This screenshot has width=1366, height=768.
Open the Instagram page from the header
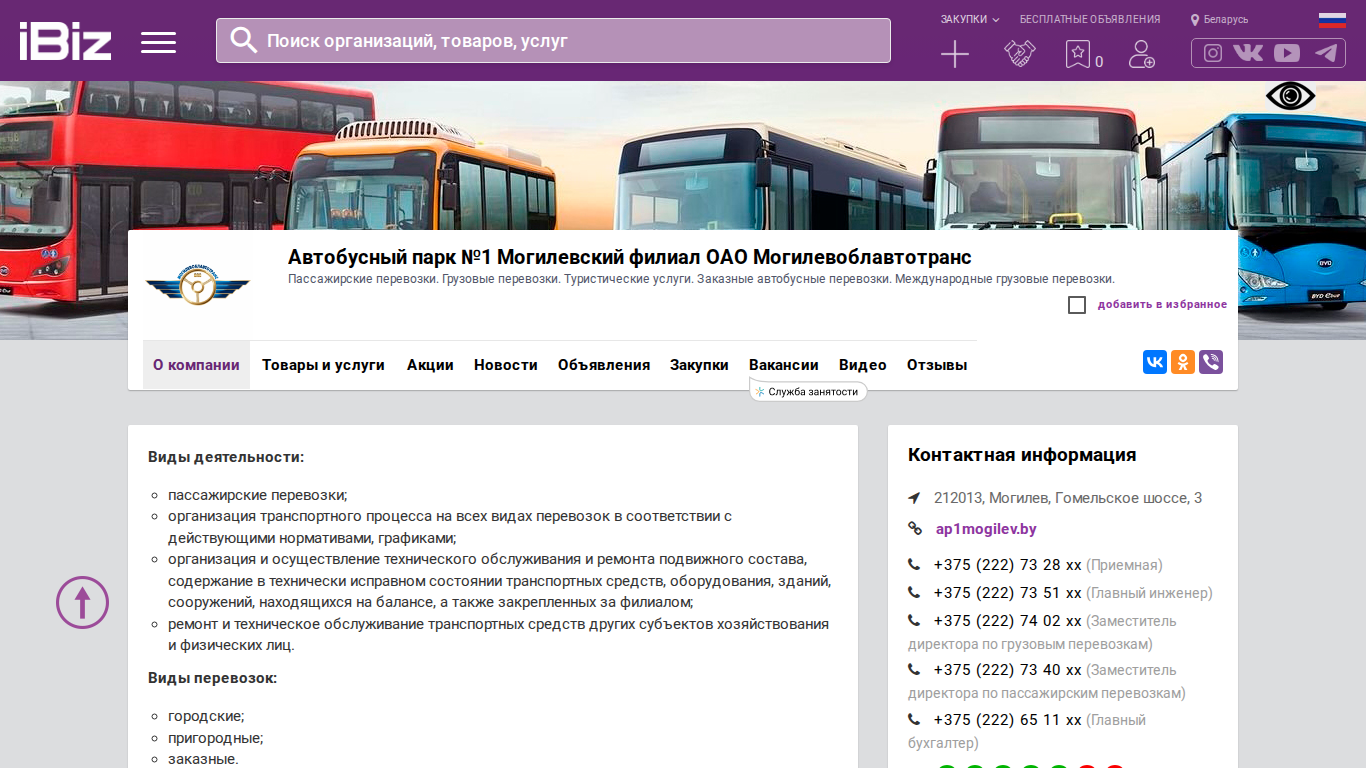[x=1213, y=53]
